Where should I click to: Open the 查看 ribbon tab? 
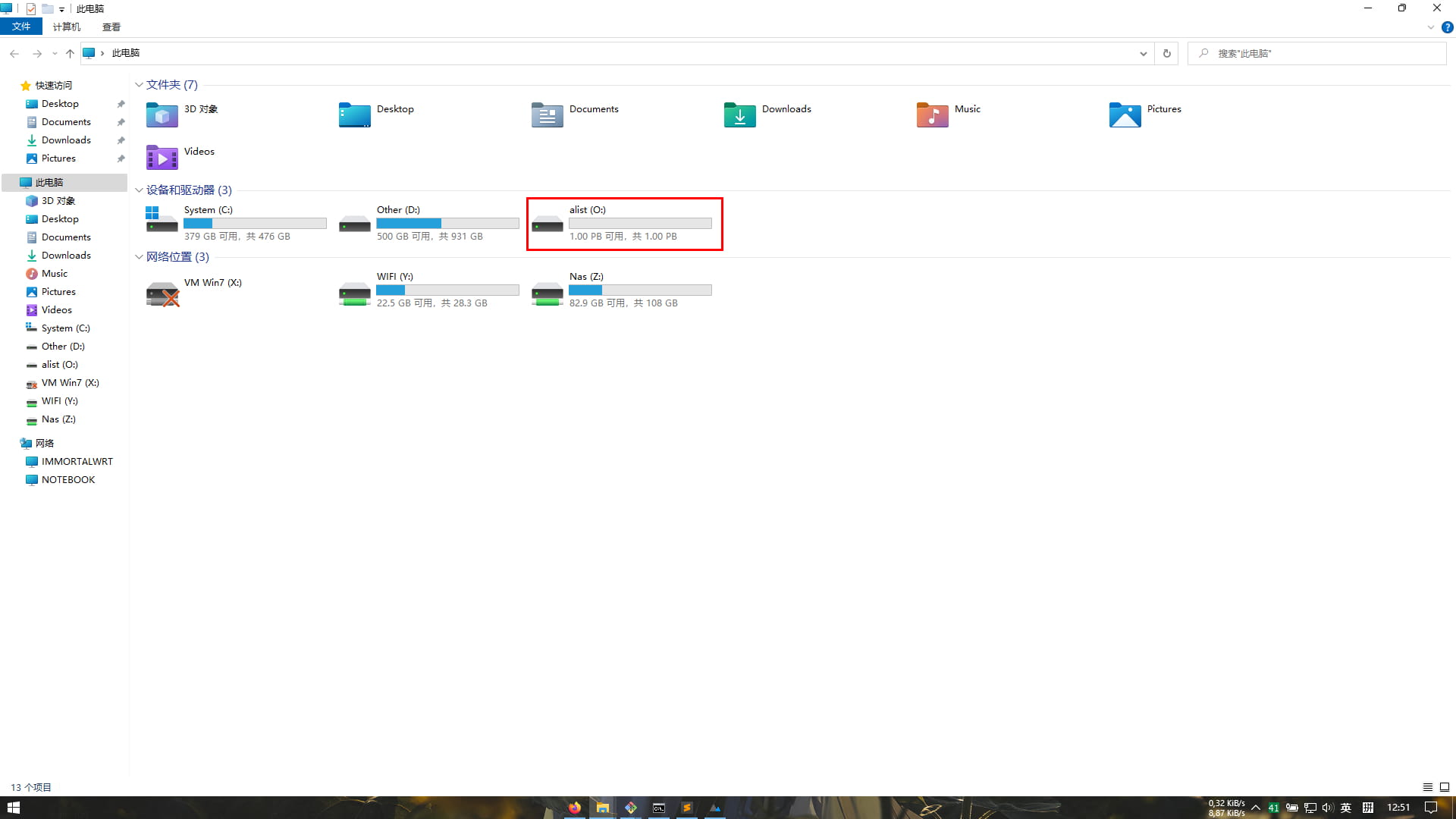pos(111,27)
